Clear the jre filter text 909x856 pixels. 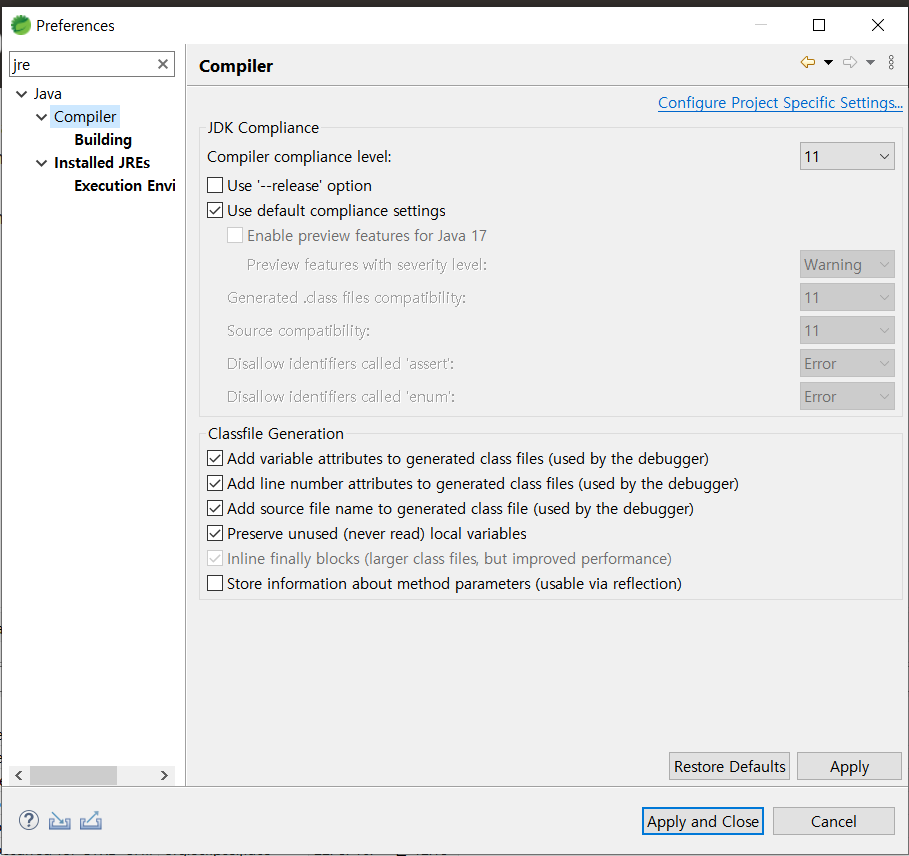(163, 64)
